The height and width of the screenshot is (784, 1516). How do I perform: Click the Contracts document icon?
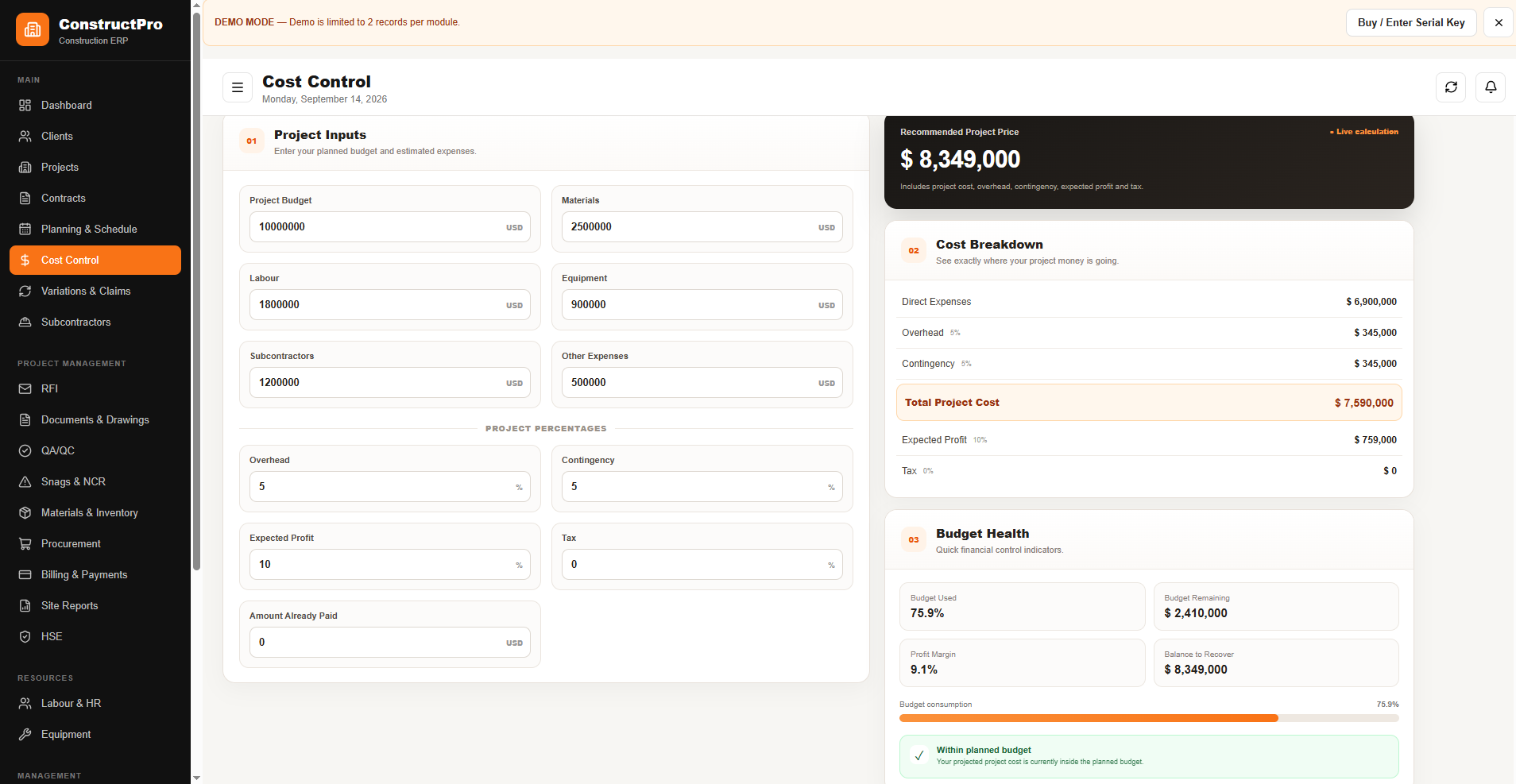tap(25, 199)
